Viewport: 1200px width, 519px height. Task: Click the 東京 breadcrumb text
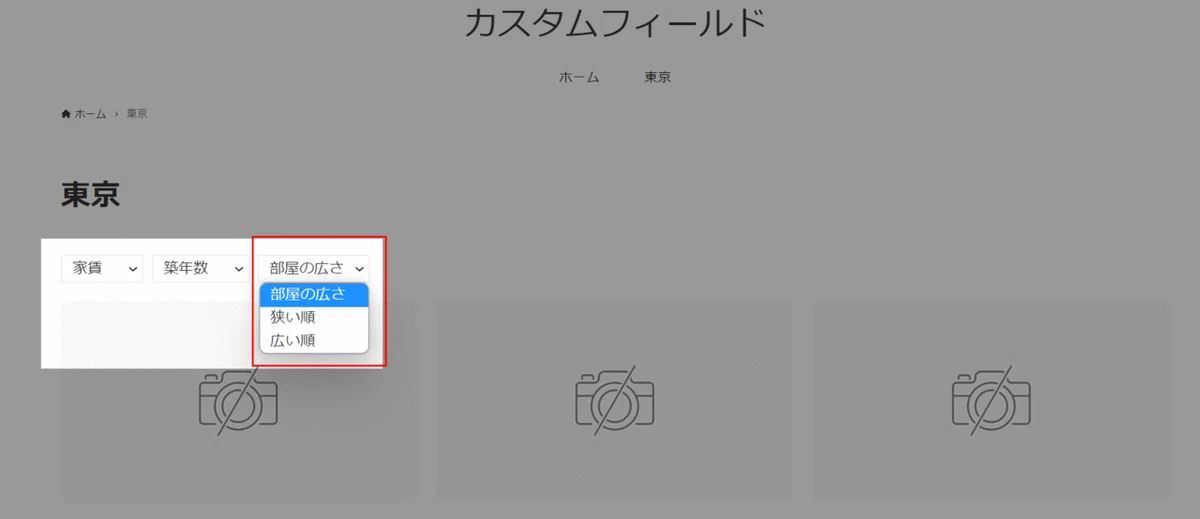click(137, 114)
